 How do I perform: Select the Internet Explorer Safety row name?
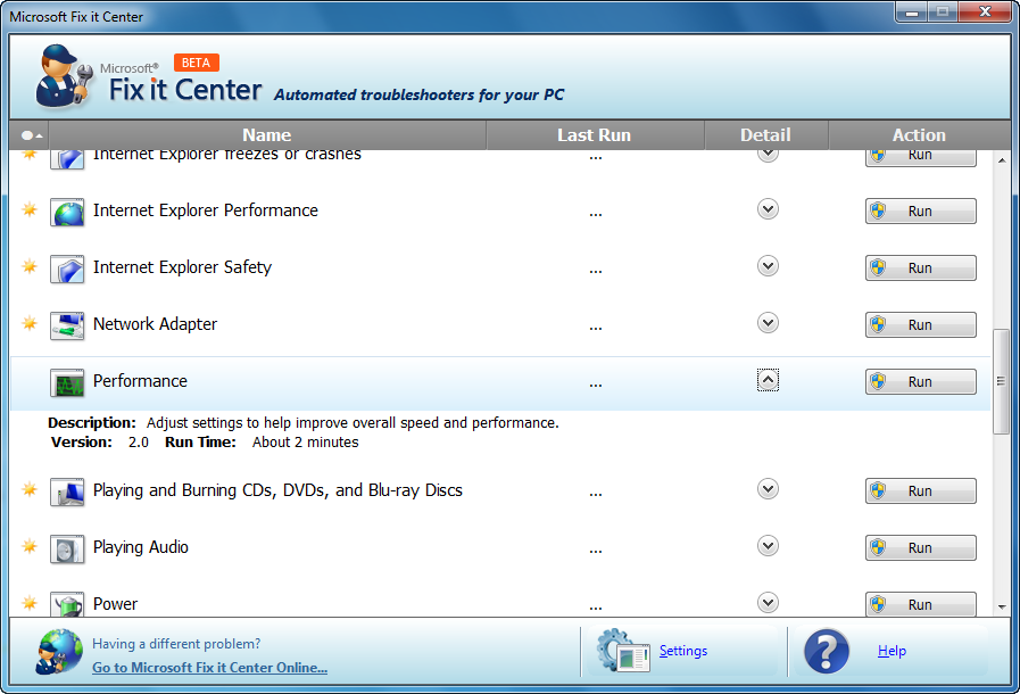182,267
